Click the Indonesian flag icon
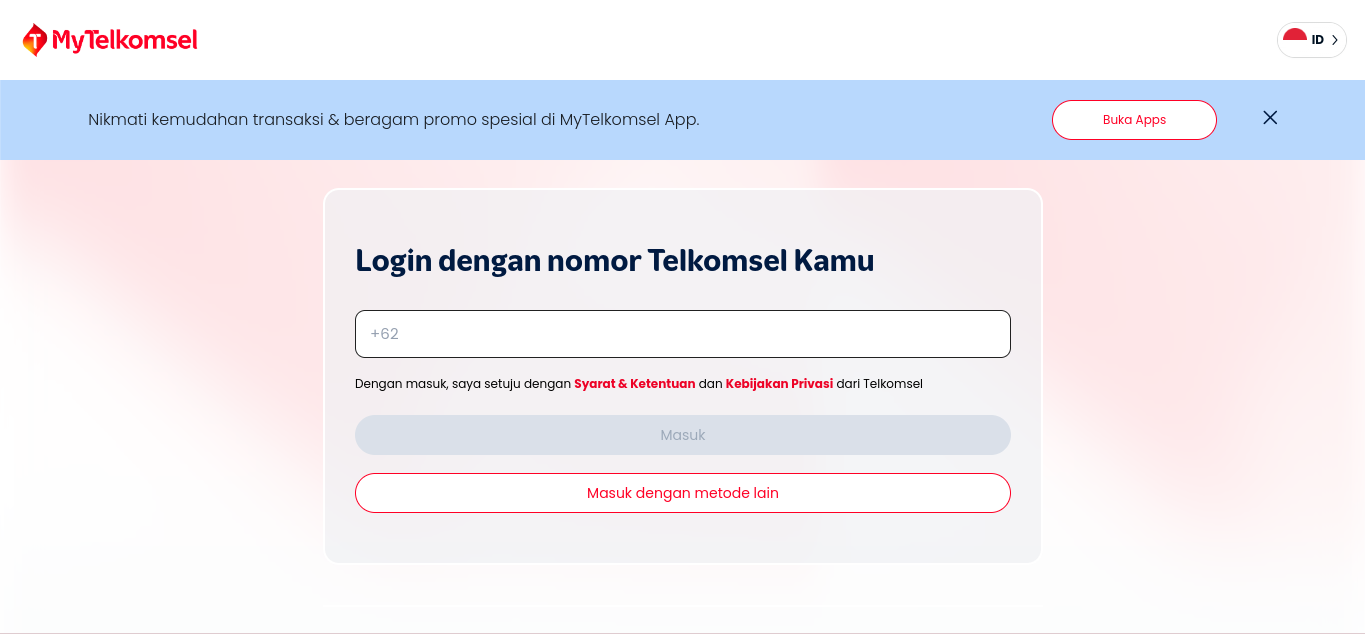 click(x=1295, y=39)
